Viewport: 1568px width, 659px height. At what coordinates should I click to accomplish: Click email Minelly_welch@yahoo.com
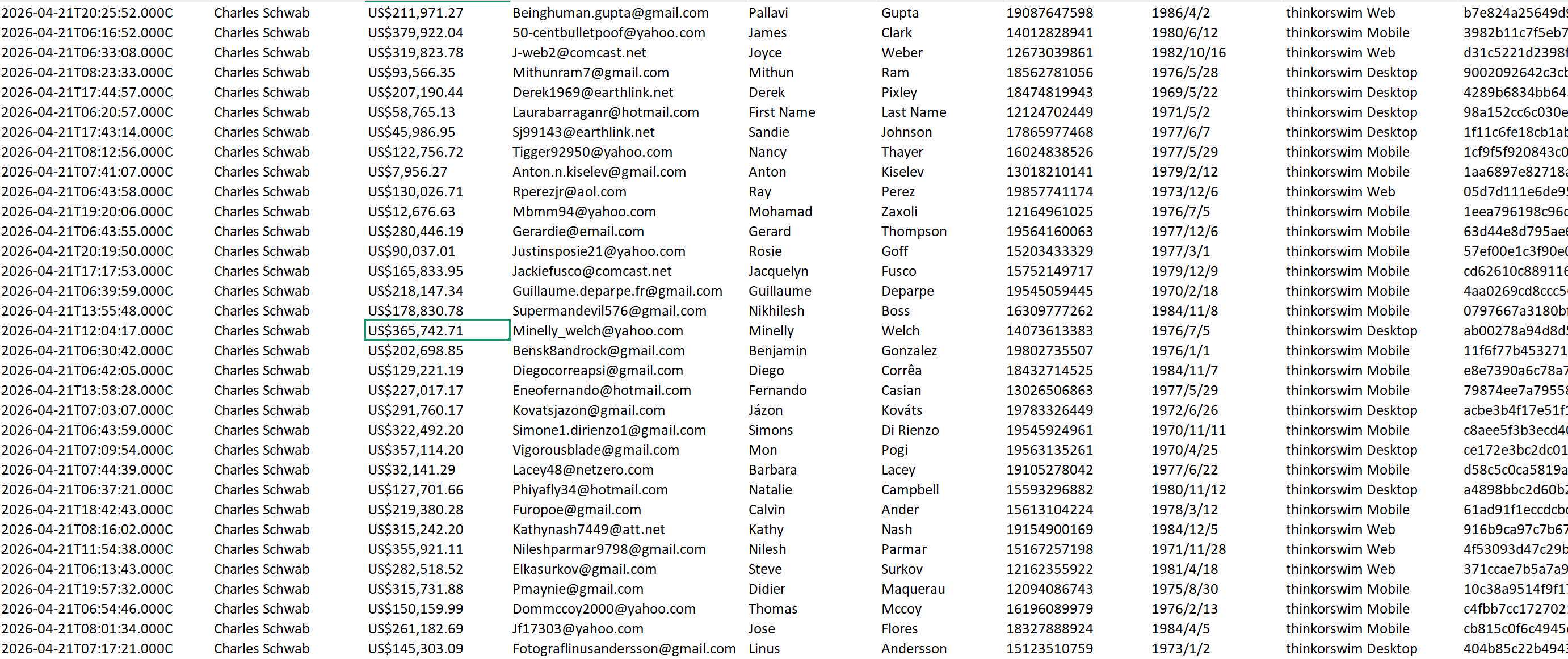pos(598,331)
